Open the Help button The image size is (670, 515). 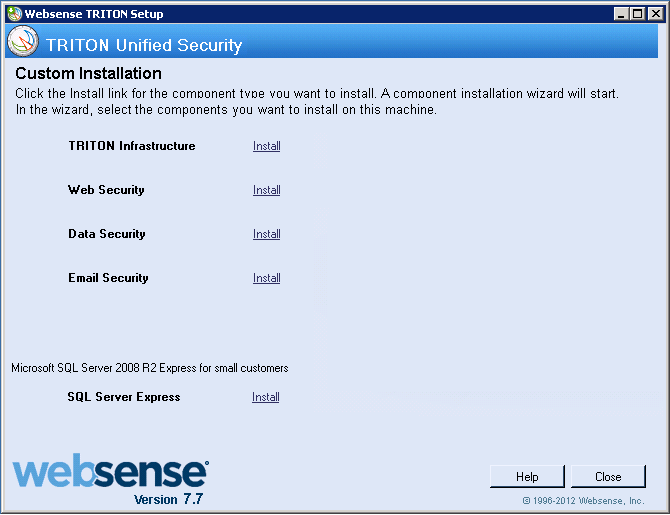coord(527,477)
